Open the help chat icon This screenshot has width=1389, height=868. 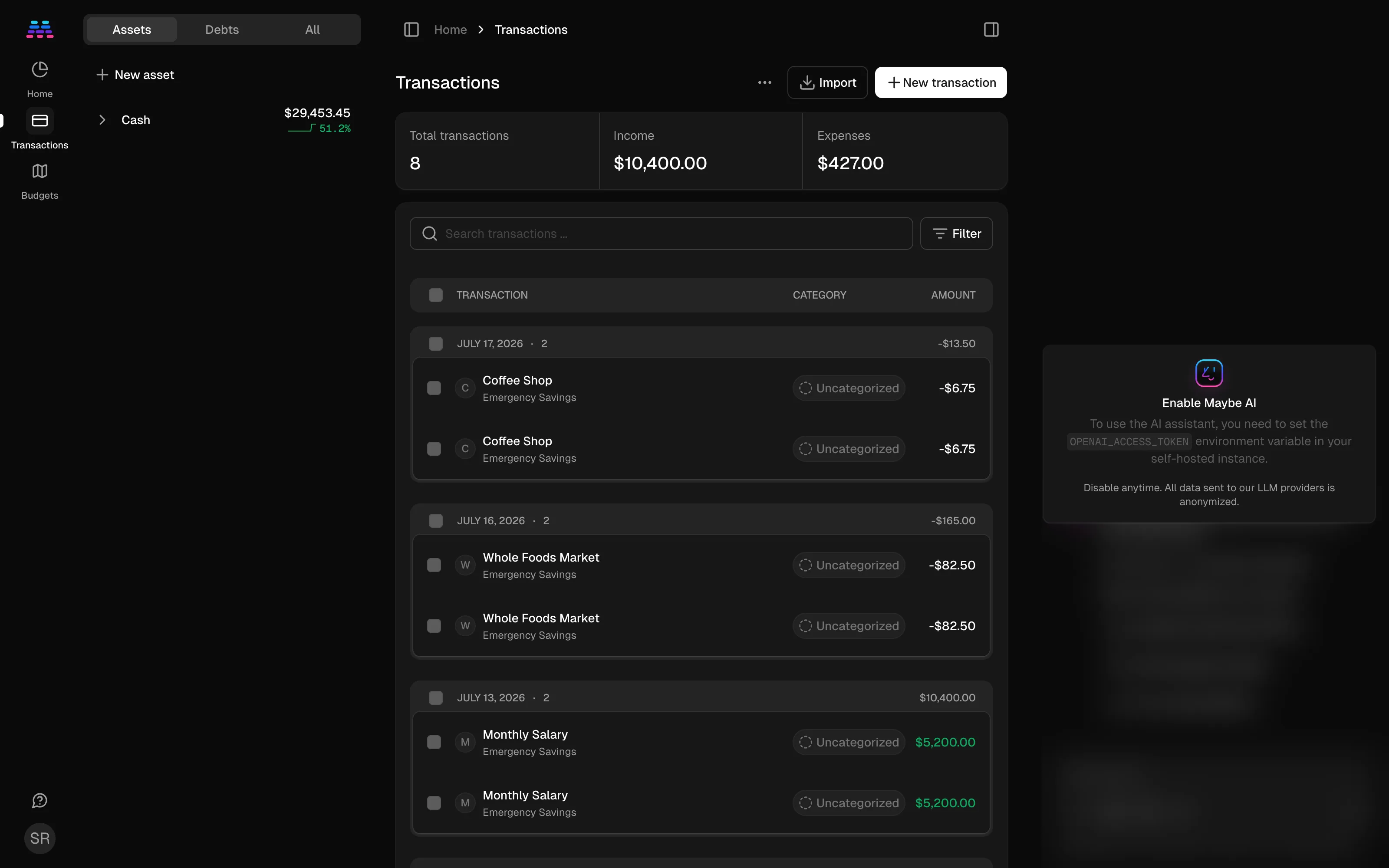tap(39, 800)
